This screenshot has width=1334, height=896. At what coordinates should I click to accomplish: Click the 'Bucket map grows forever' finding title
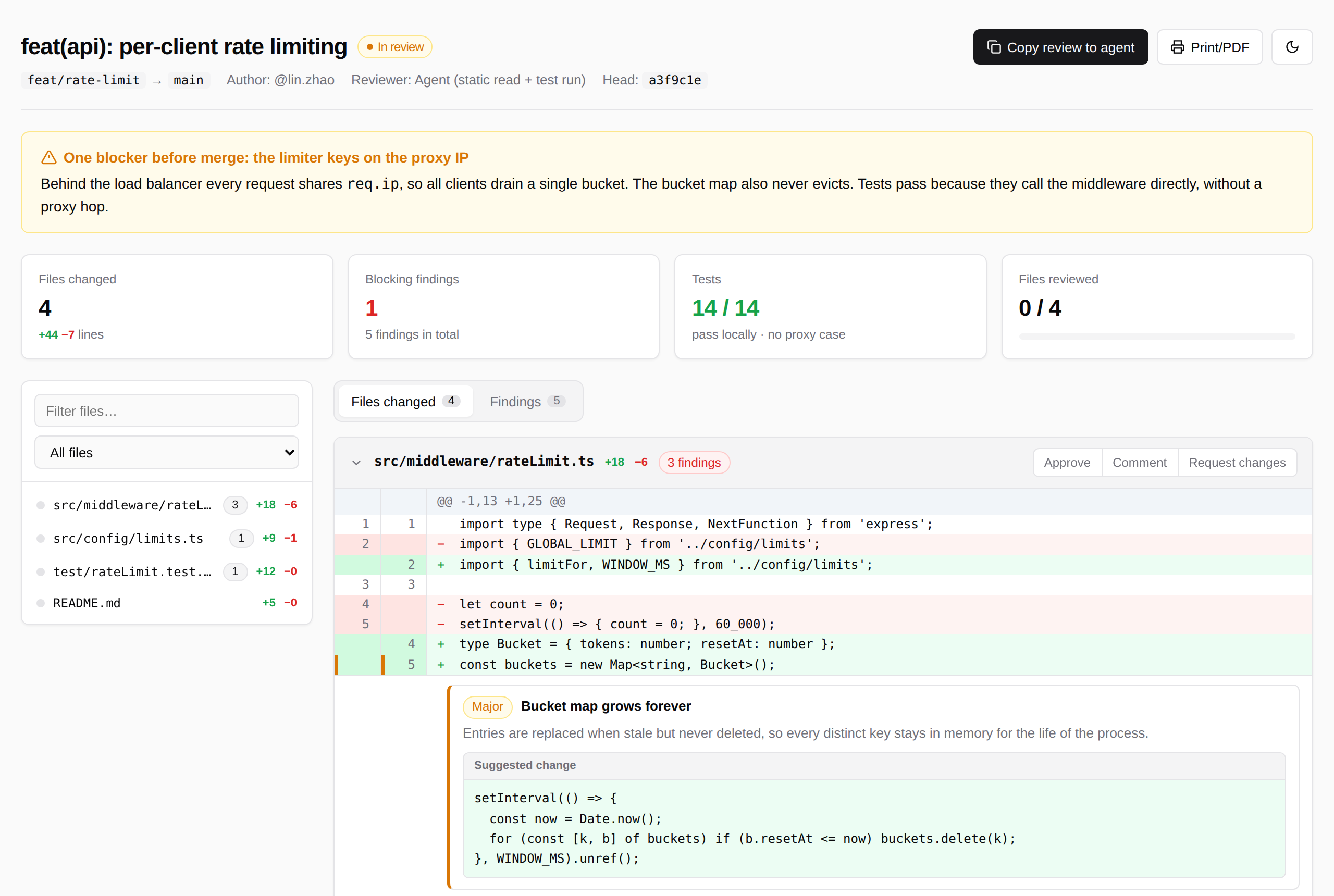click(606, 706)
